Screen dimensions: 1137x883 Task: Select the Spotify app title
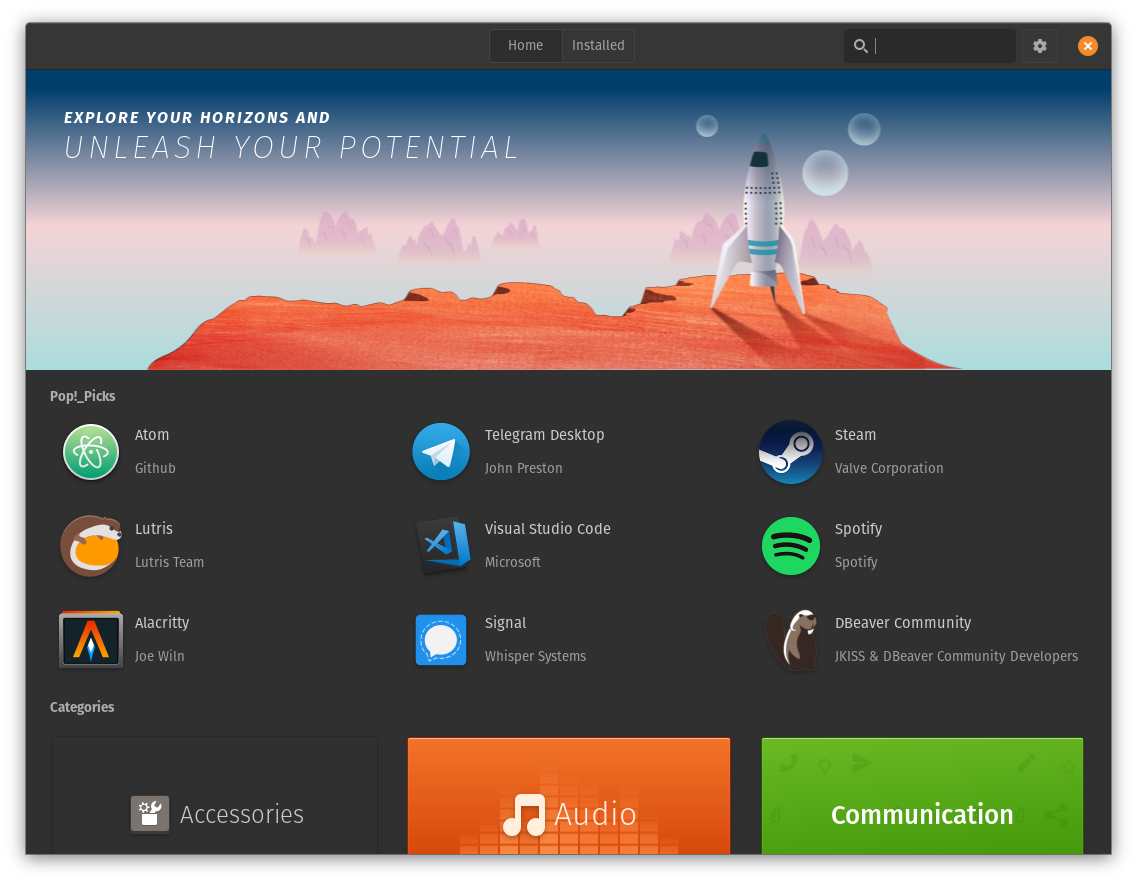coord(858,529)
